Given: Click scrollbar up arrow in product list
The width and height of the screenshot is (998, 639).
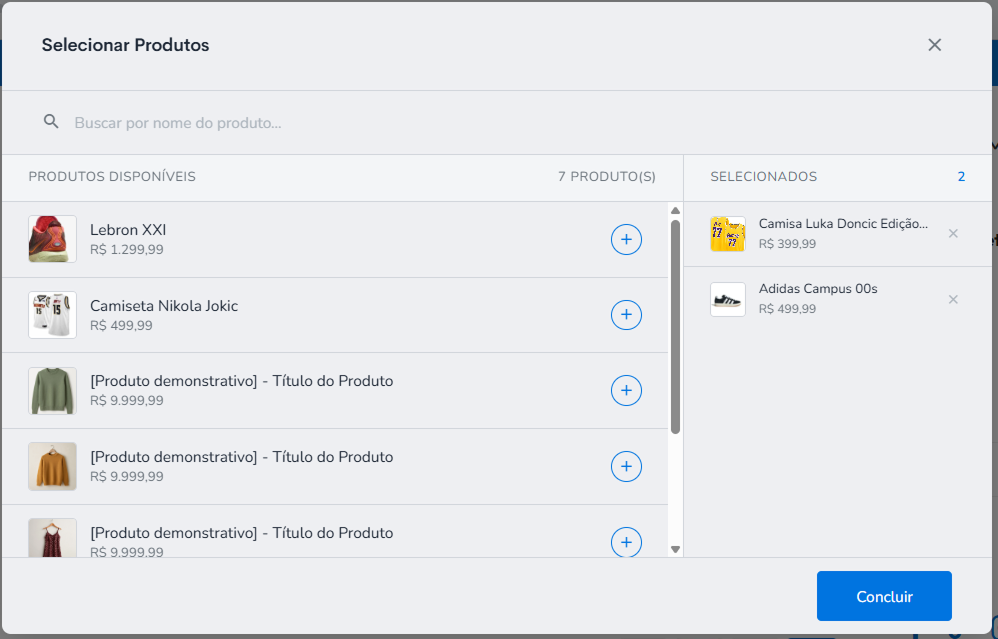Looking at the screenshot, I should point(675,211).
